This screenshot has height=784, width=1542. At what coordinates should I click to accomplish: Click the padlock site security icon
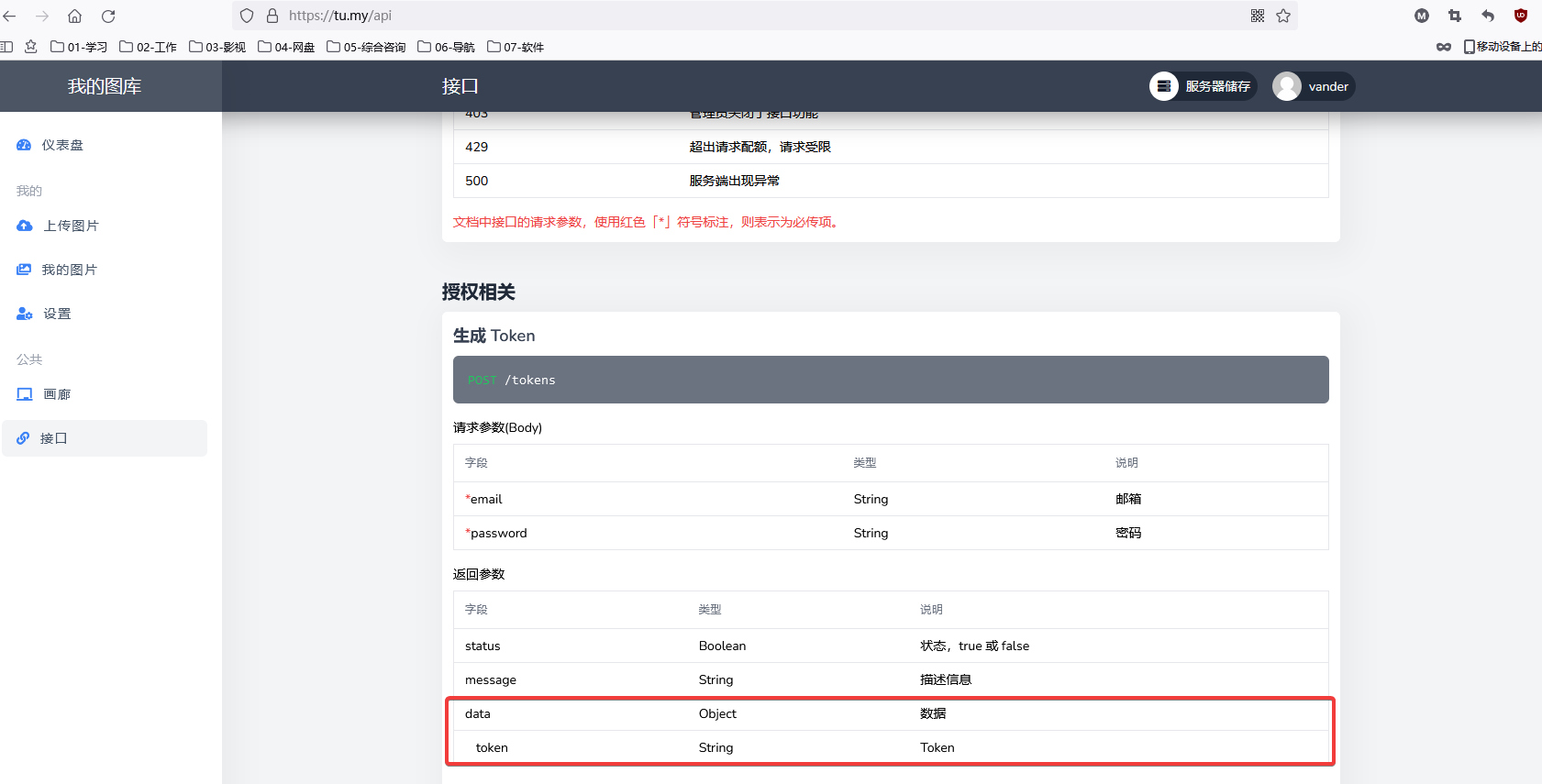coord(272,16)
